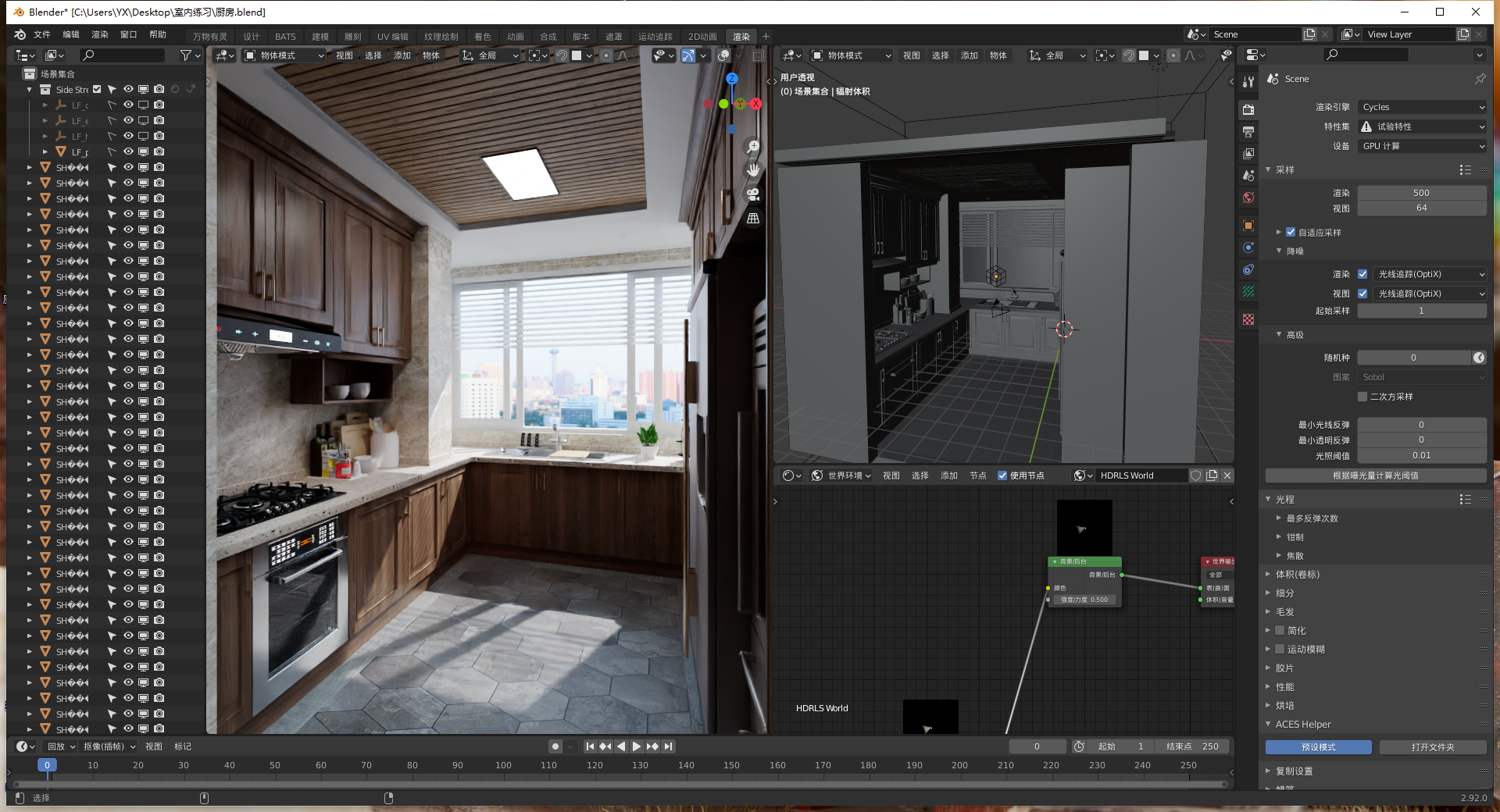Open the 节点 menu in the node editor header
This screenshot has width=1500, height=812.
click(978, 475)
